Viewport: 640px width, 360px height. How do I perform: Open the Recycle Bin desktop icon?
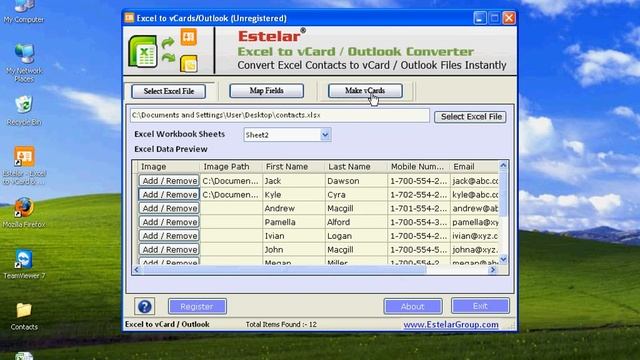(24, 111)
